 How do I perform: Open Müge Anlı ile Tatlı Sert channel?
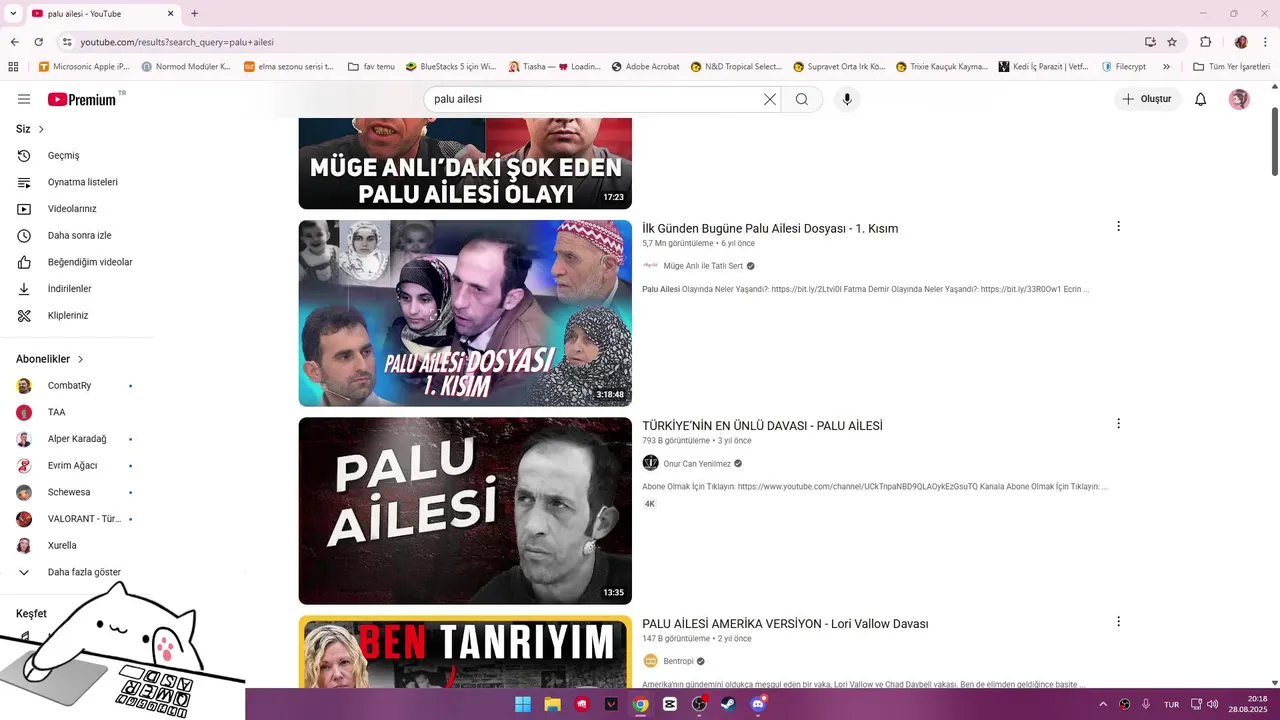703,266
